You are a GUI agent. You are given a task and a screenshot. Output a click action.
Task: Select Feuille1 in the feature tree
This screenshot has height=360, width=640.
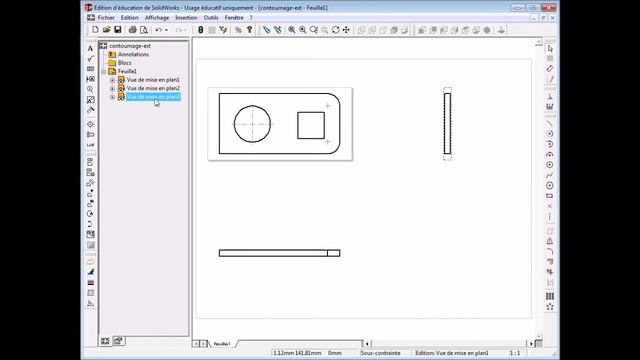[127, 71]
